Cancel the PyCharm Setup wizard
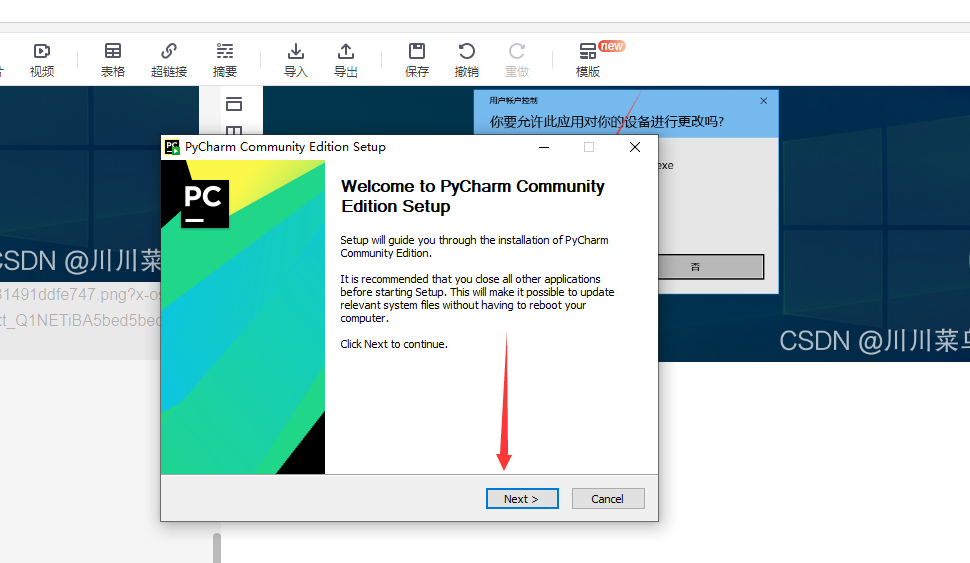970x563 pixels. click(x=608, y=499)
